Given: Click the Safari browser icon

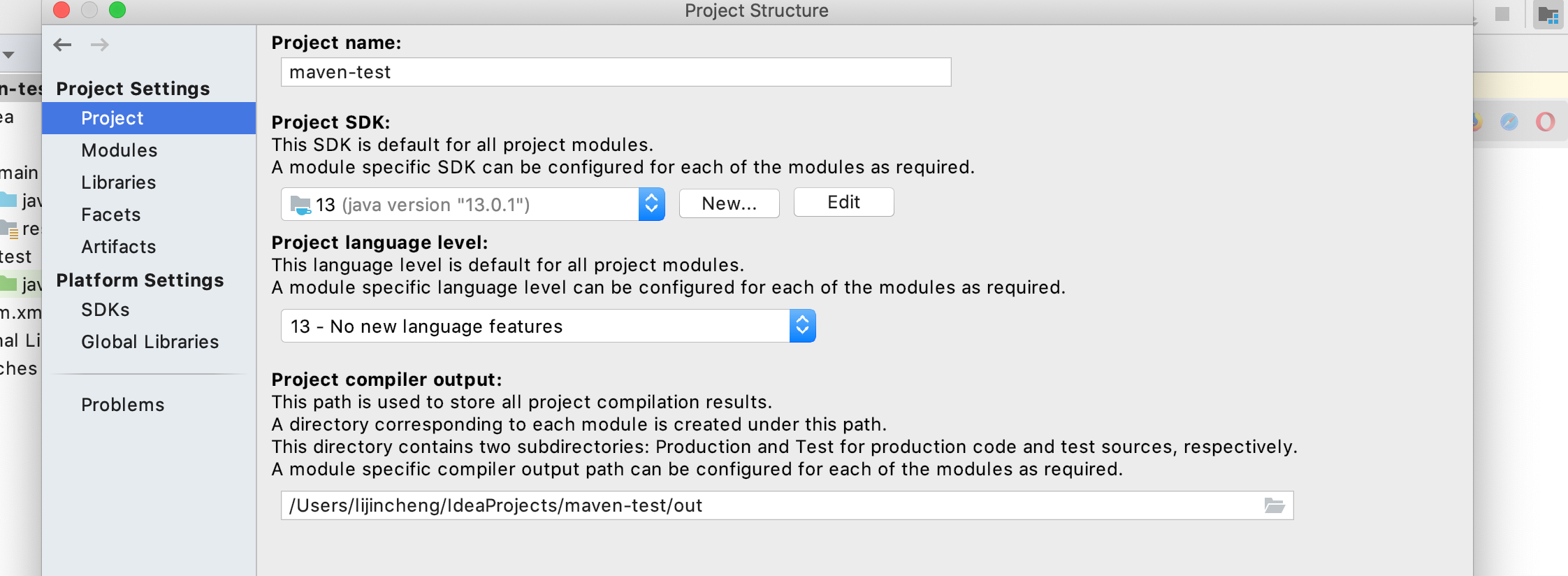Looking at the screenshot, I should point(1509,122).
